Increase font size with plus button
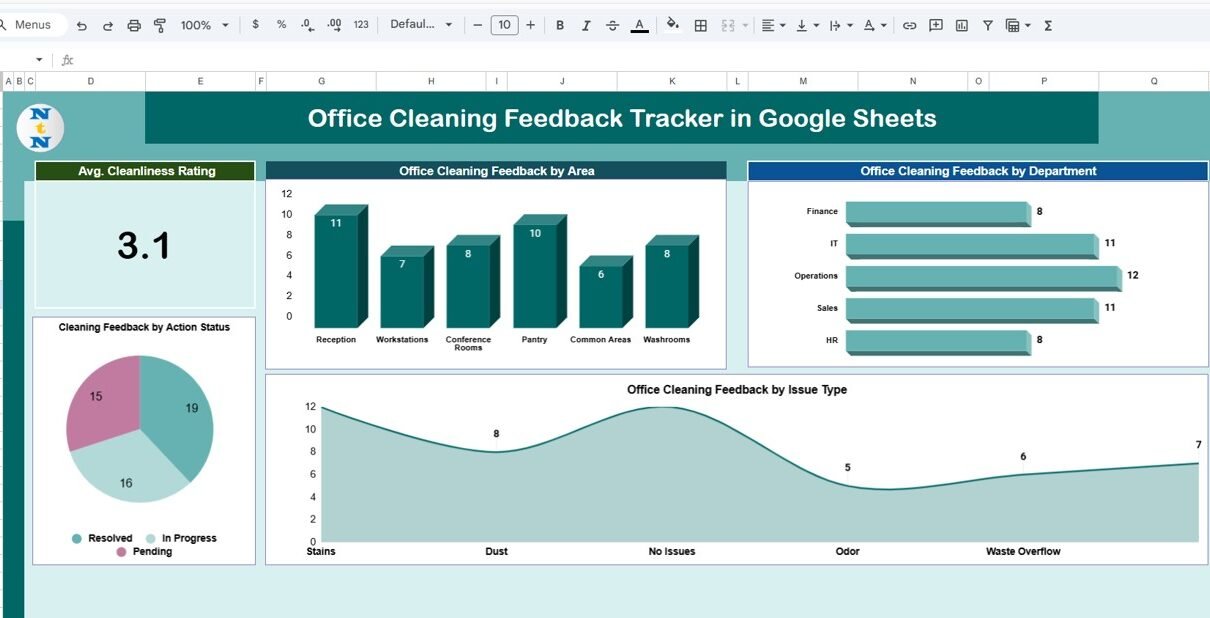 point(530,25)
